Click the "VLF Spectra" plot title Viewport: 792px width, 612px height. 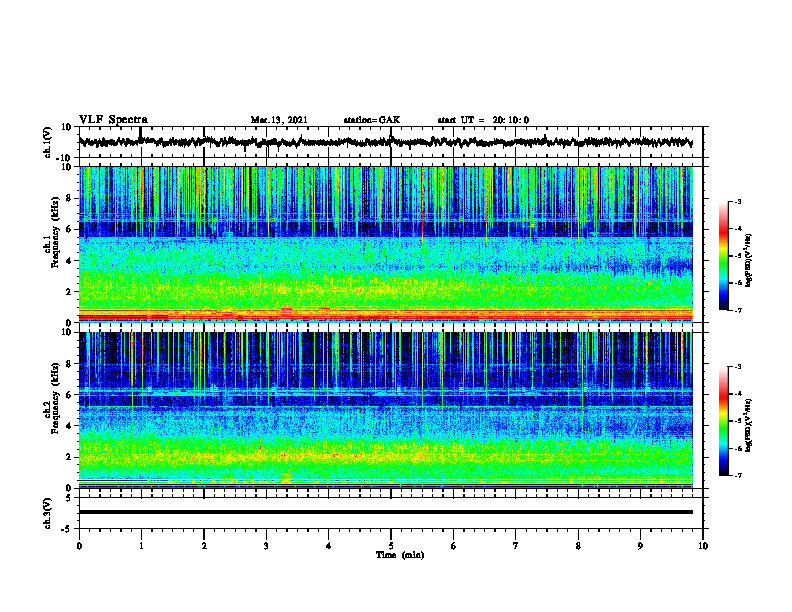[113, 120]
